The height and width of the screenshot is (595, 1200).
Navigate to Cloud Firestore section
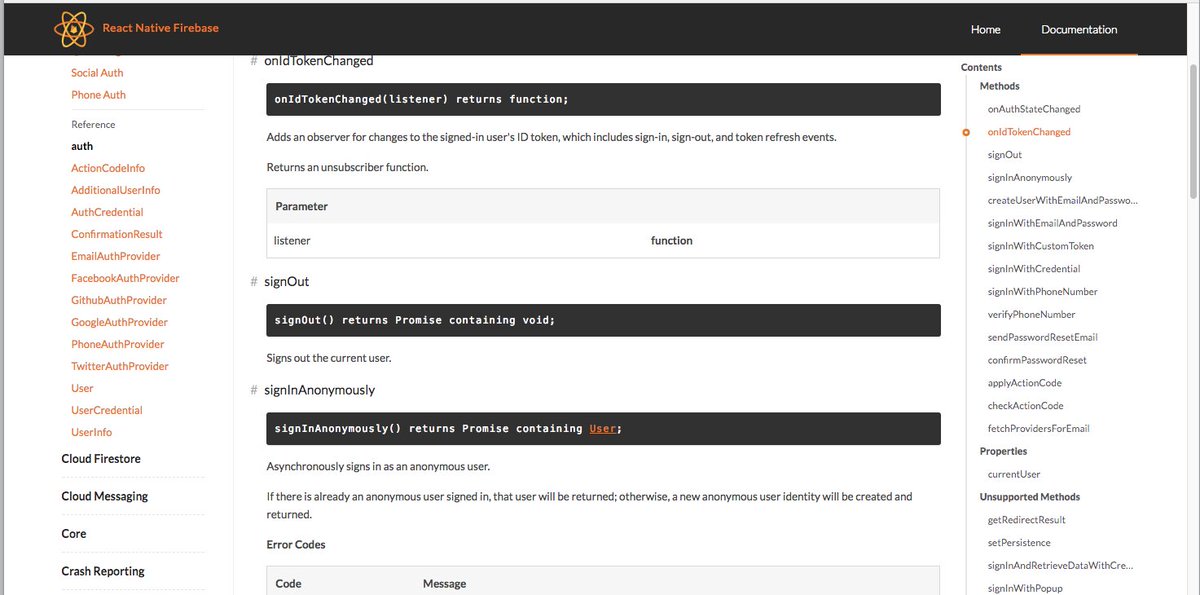click(x=102, y=457)
